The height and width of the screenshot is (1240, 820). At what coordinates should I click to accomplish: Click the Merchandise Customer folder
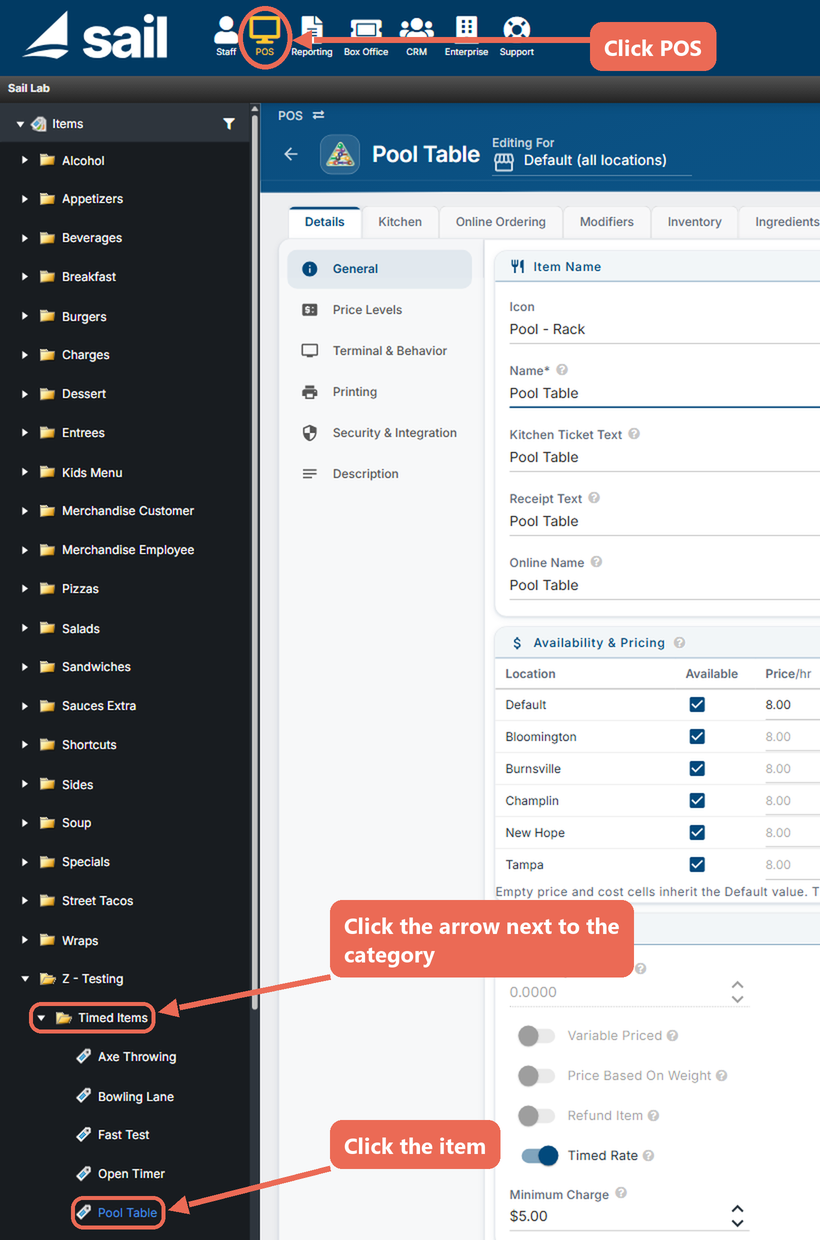point(128,511)
